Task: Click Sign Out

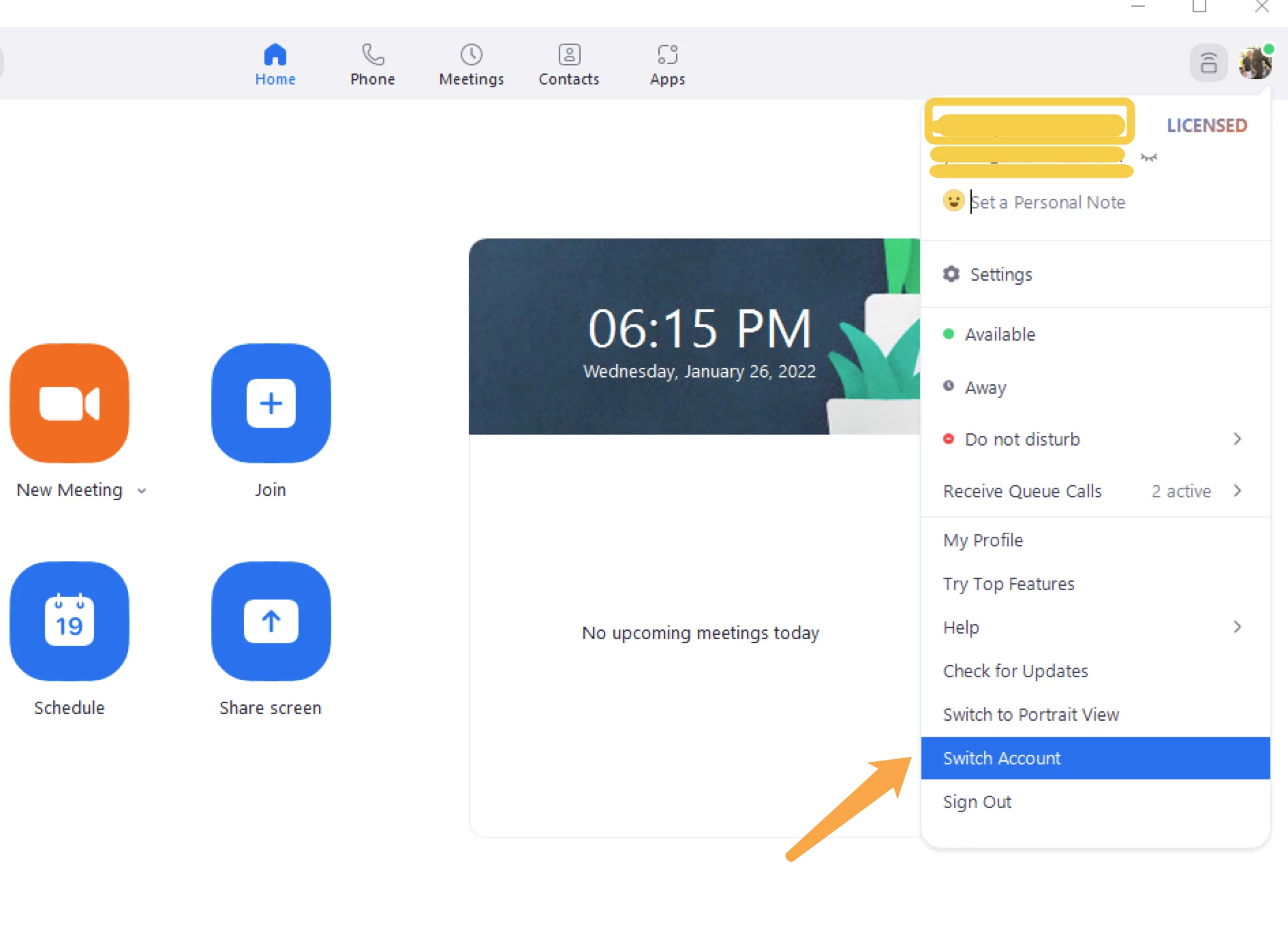Action: coord(1096,802)
